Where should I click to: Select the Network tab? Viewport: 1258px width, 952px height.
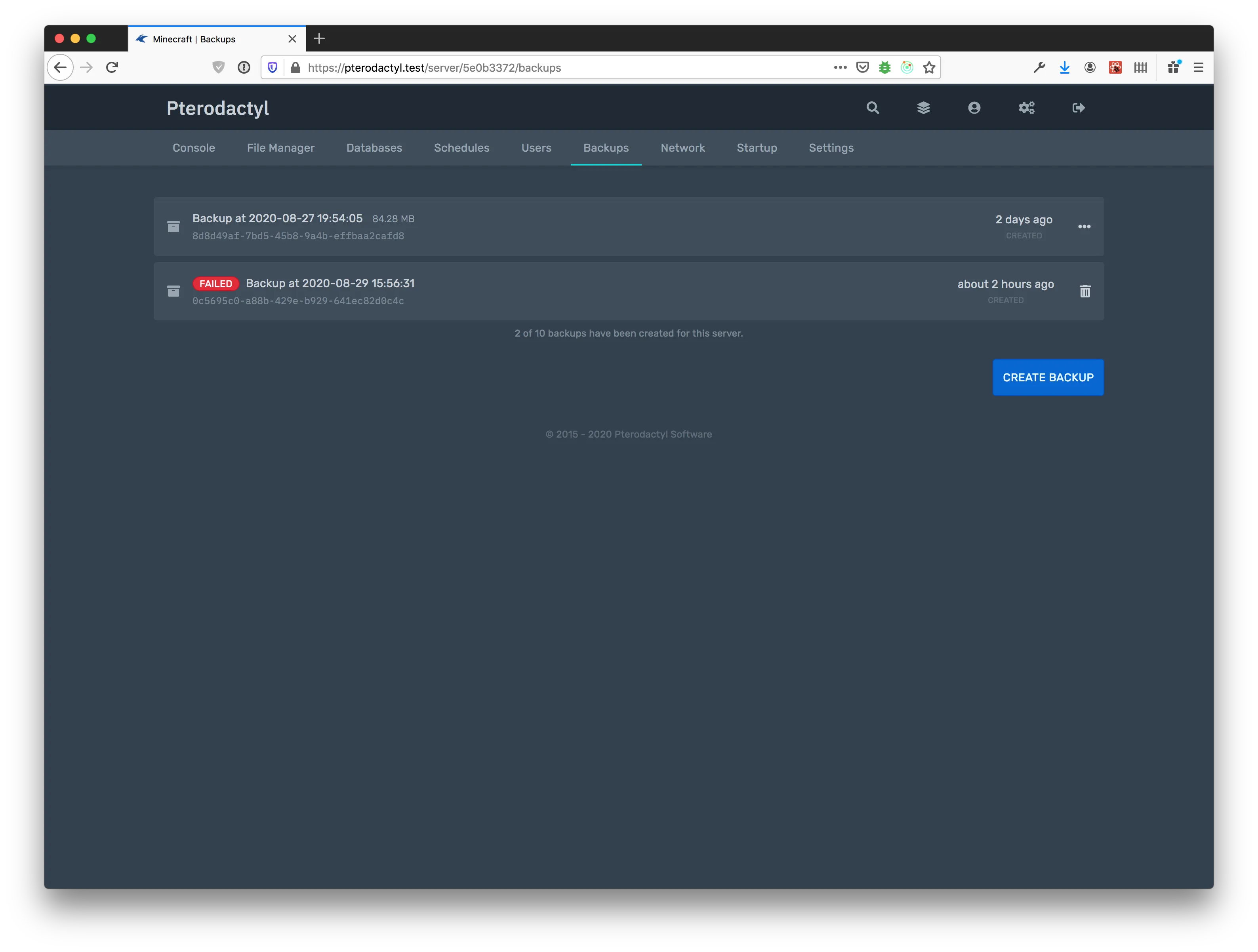click(682, 148)
